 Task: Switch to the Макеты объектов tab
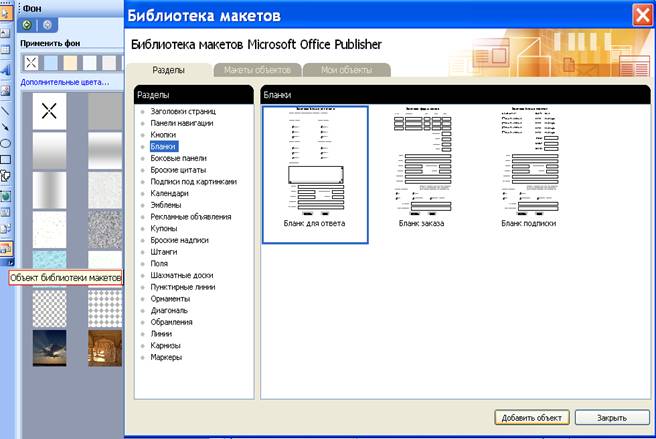[x=257, y=70]
